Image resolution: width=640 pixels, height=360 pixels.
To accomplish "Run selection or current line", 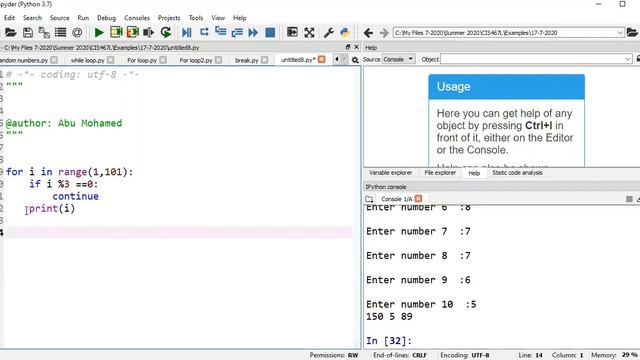I will (x=149, y=32).
